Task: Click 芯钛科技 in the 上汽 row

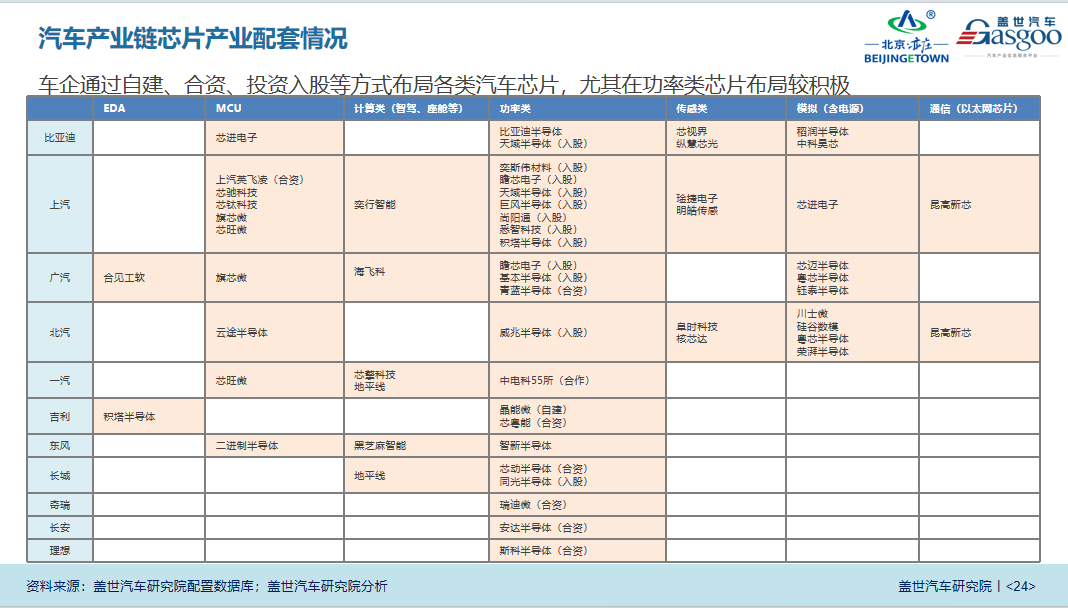Action: (236, 205)
